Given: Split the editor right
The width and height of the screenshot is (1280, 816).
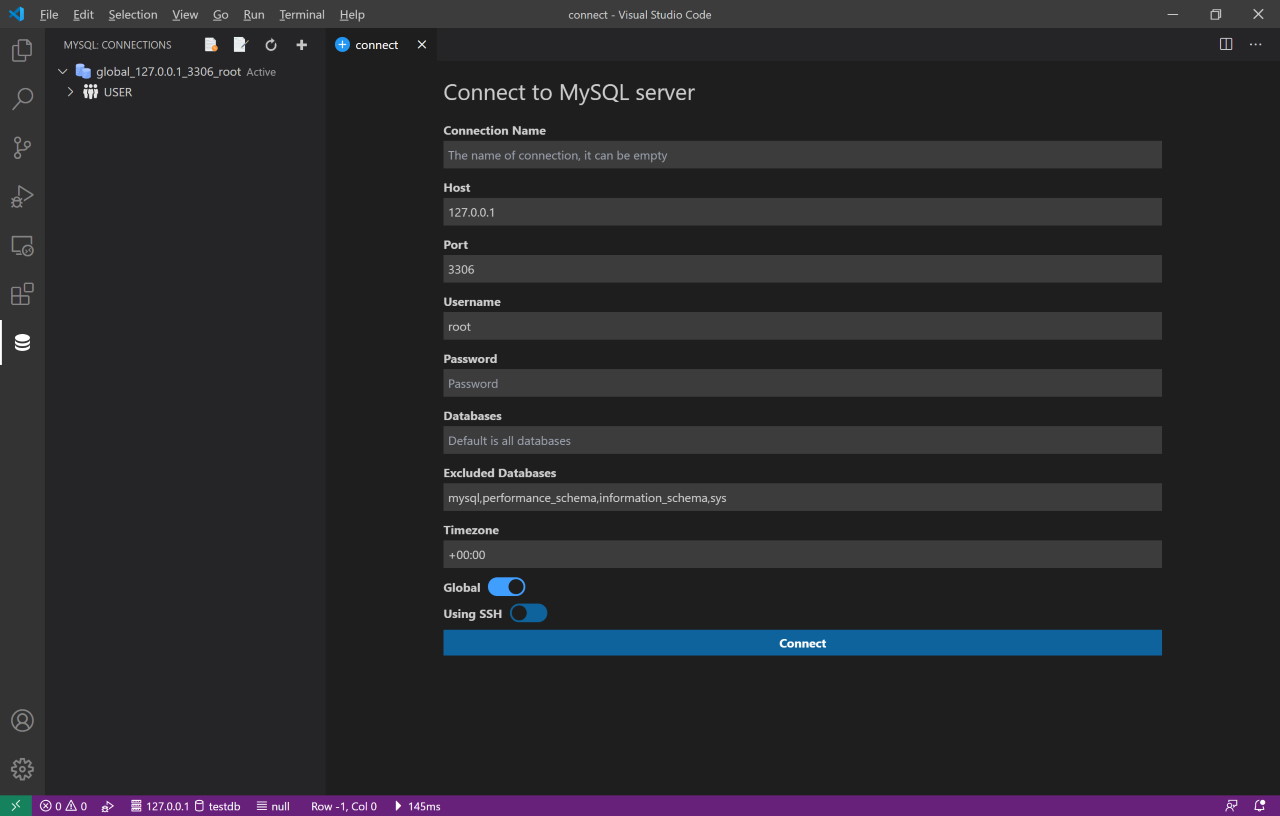Looking at the screenshot, I should click(1226, 44).
